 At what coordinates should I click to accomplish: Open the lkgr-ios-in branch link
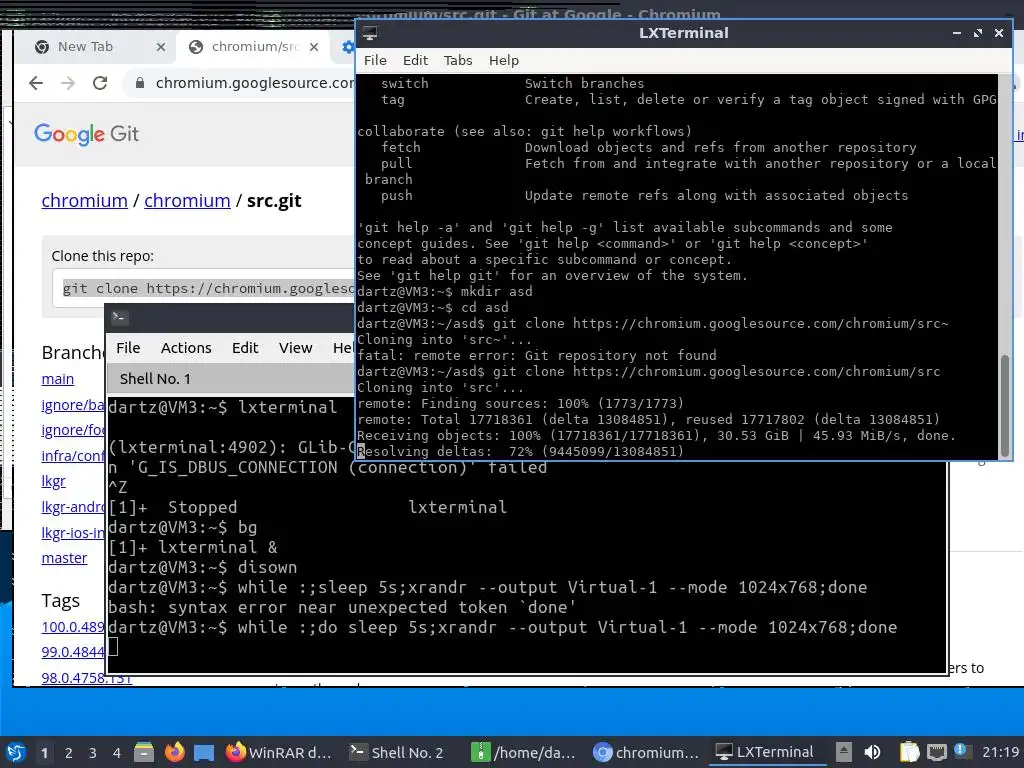click(x=73, y=533)
